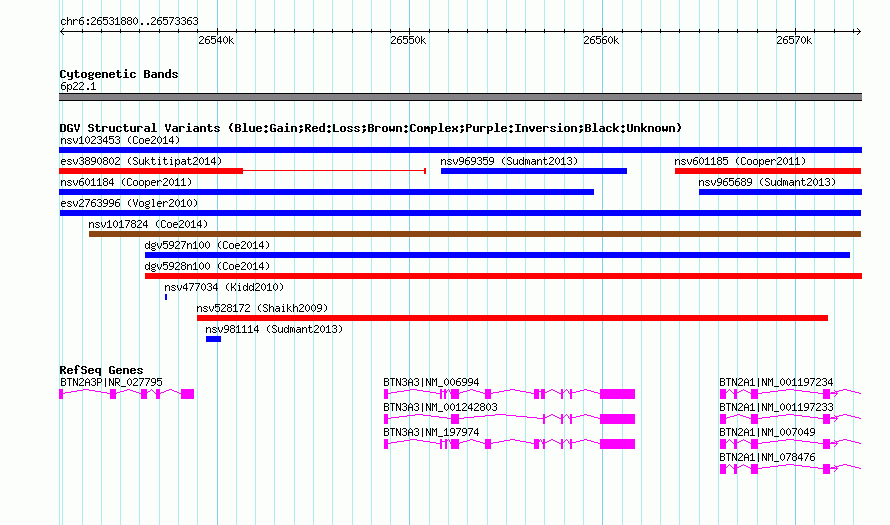890x525 pixels.
Task: Select the nsv528172 red loss bar
Action: (x=513, y=318)
